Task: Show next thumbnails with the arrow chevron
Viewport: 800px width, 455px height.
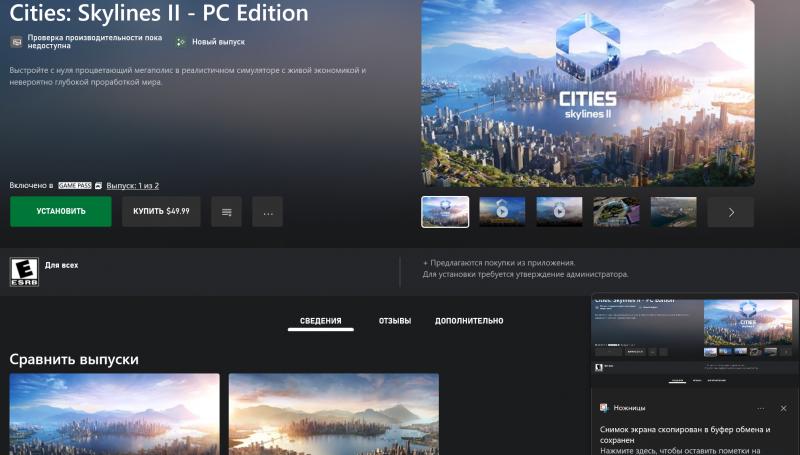Action: tap(731, 212)
